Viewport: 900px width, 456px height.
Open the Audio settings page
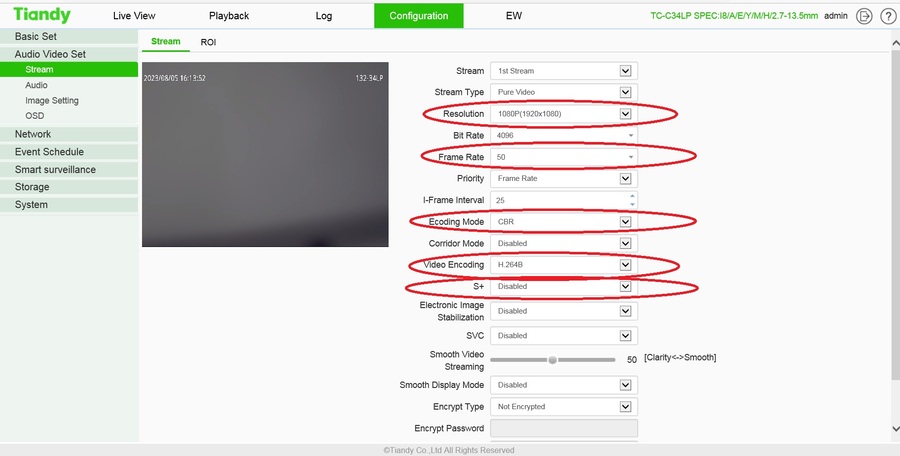click(x=36, y=85)
